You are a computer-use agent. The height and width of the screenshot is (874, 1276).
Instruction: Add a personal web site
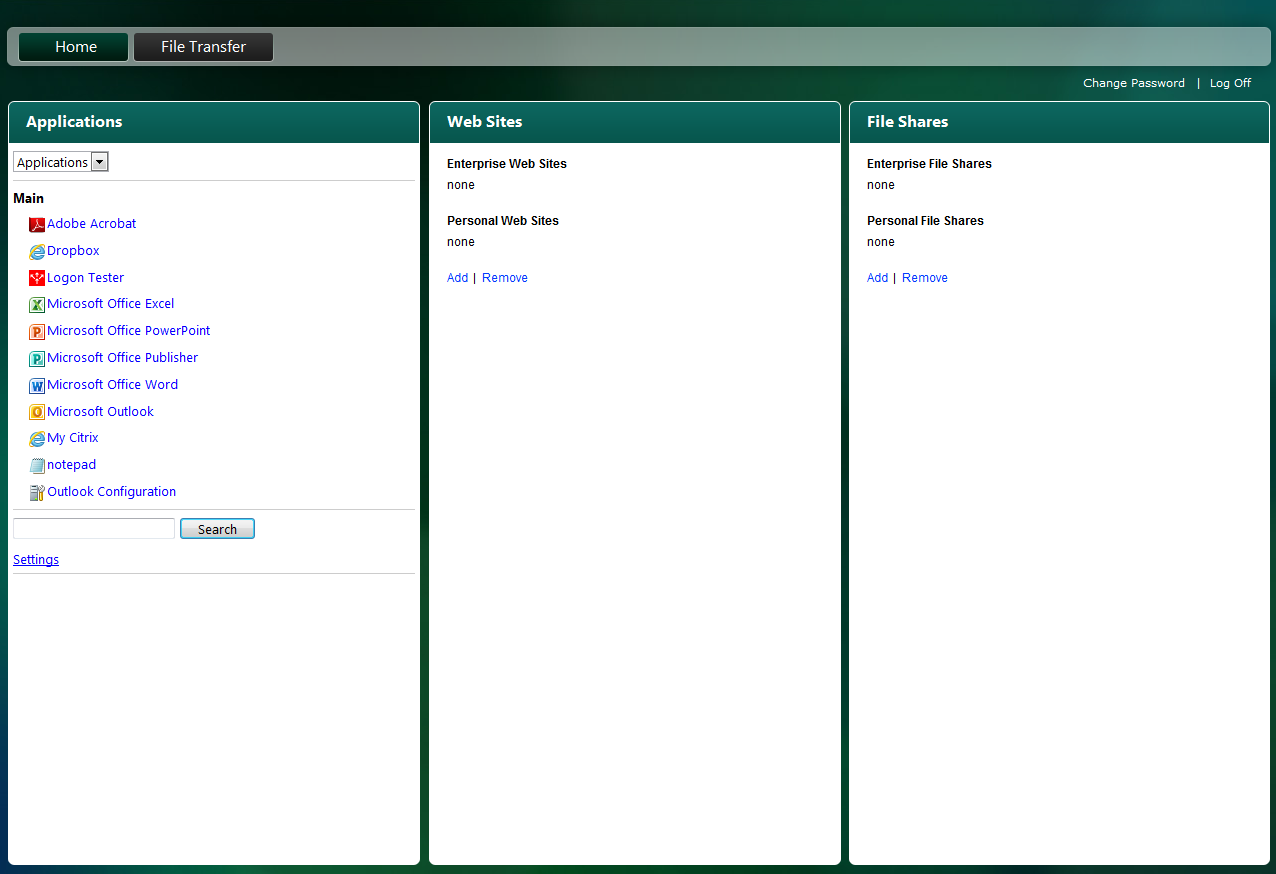[457, 278]
